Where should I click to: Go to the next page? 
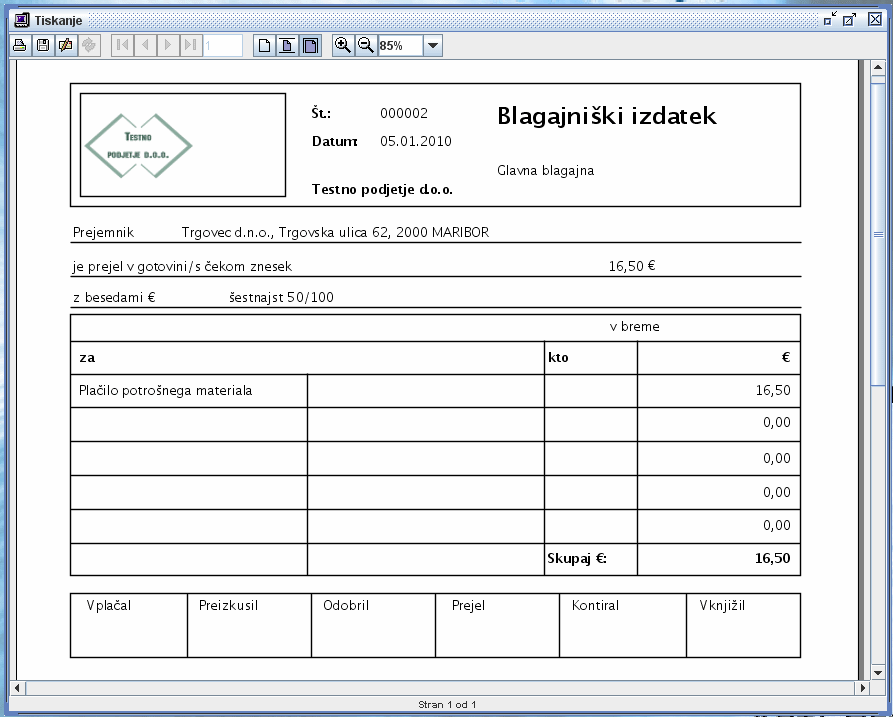tap(168, 45)
